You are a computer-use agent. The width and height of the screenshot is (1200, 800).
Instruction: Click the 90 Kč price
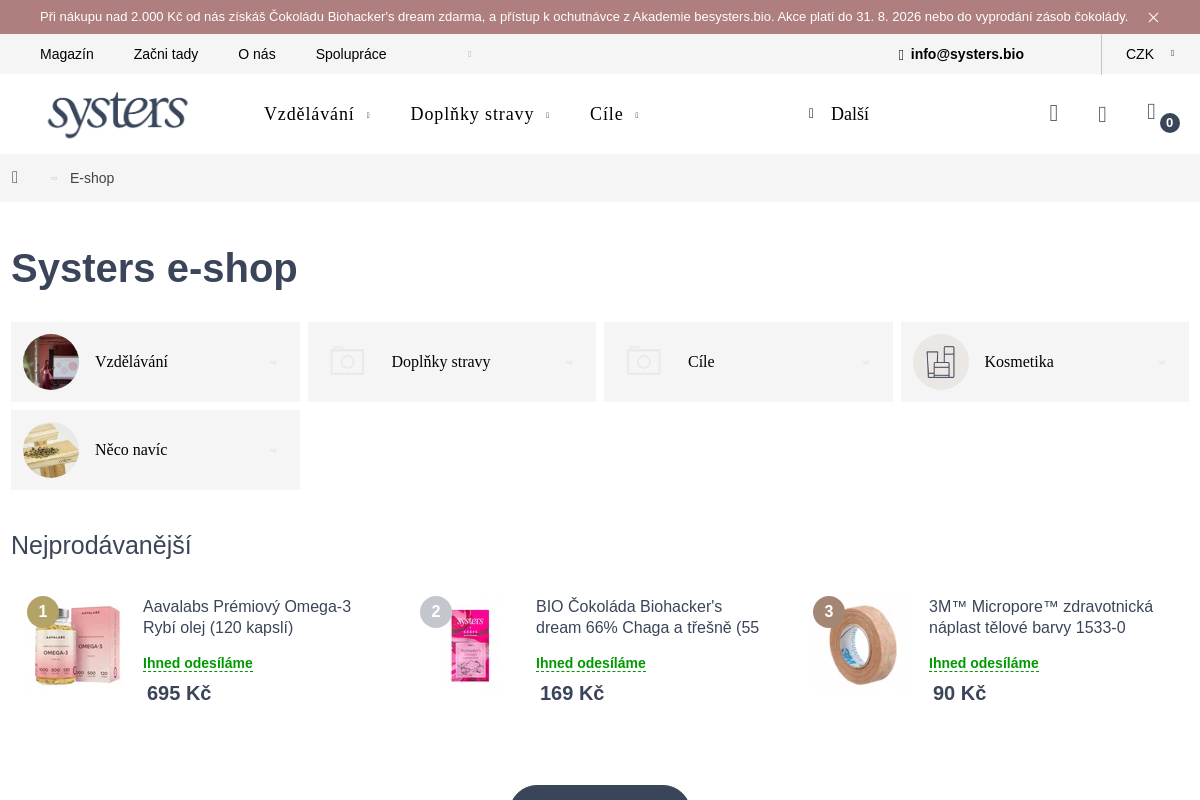click(x=959, y=693)
